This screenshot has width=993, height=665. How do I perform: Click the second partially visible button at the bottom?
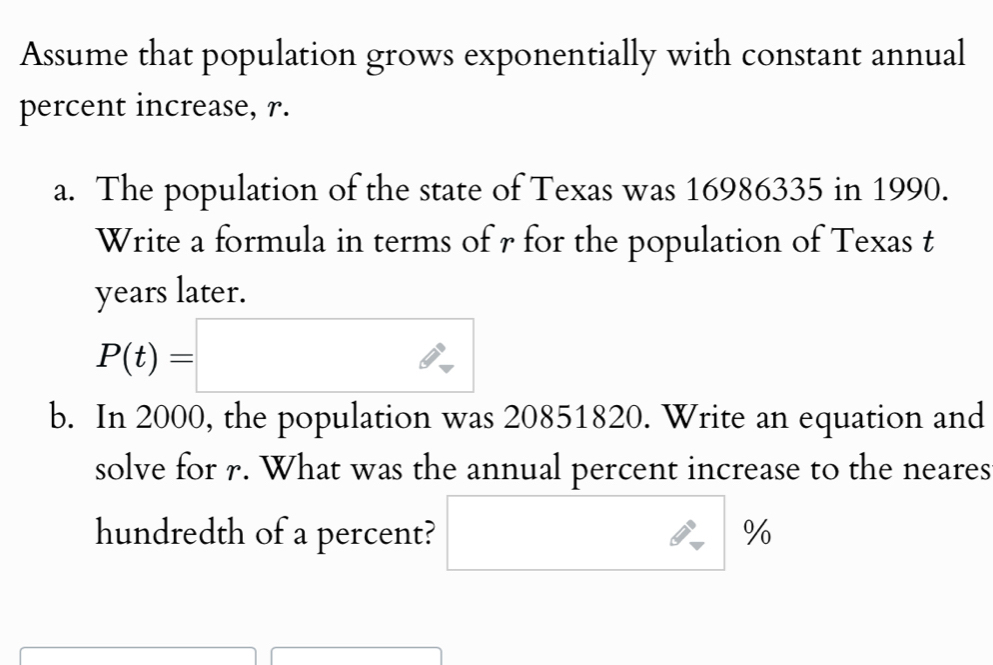tap(356, 656)
